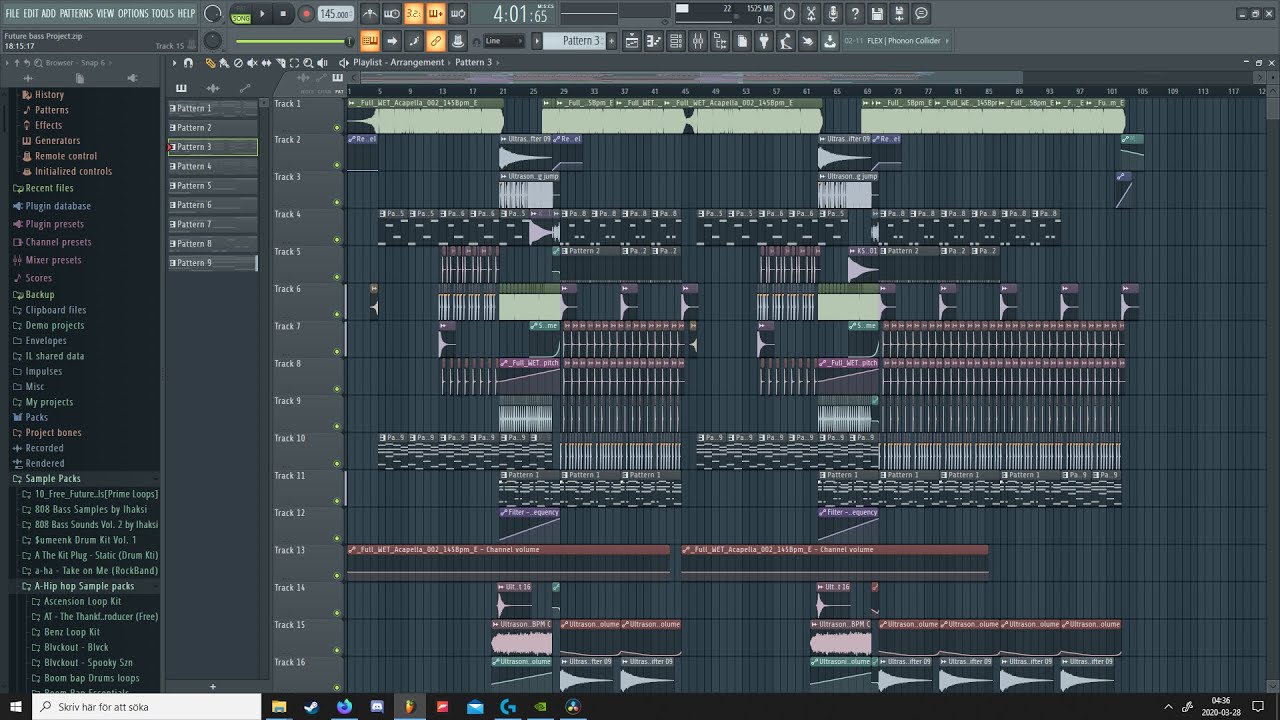1280x720 pixels.
Task: Select Pattern 1 in the picker
Action: [x=212, y=108]
